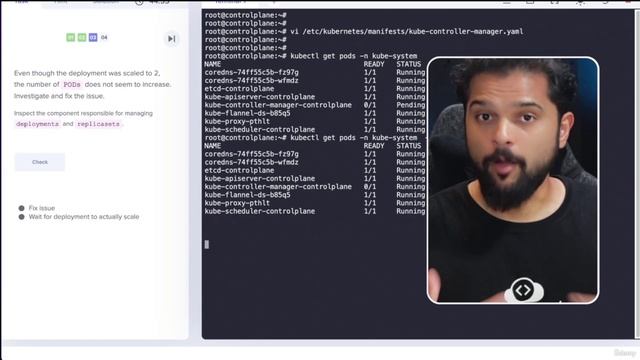Click 'Inspect the component responsible for managing' text
This screenshot has width=640, height=360.
coord(83,113)
